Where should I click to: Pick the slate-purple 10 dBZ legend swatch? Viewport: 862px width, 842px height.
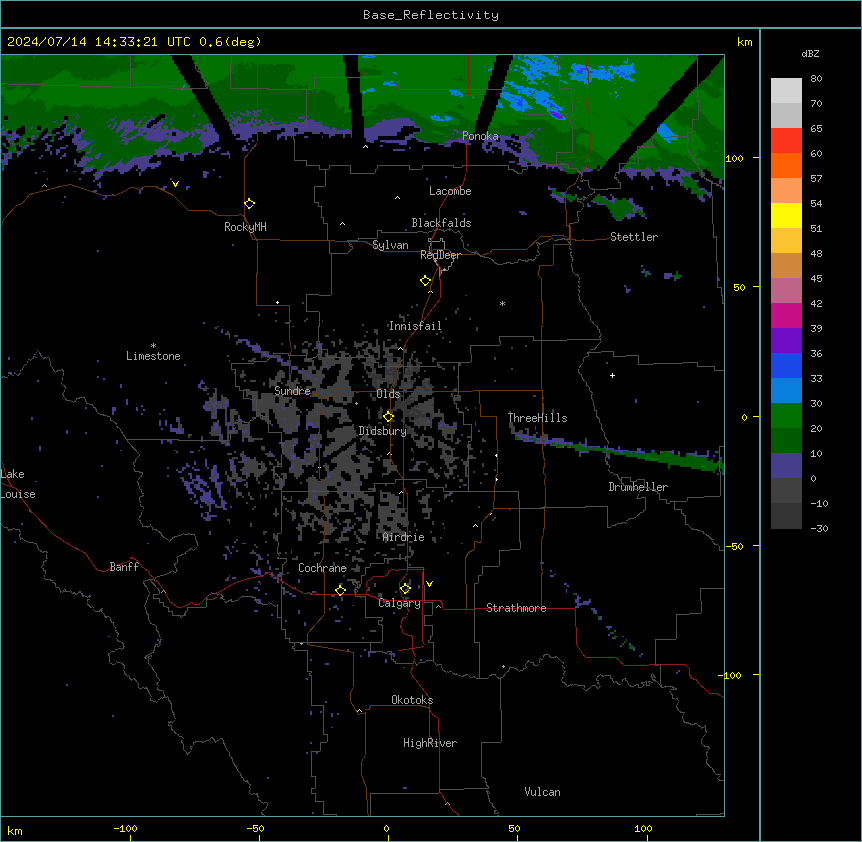coord(786,466)
